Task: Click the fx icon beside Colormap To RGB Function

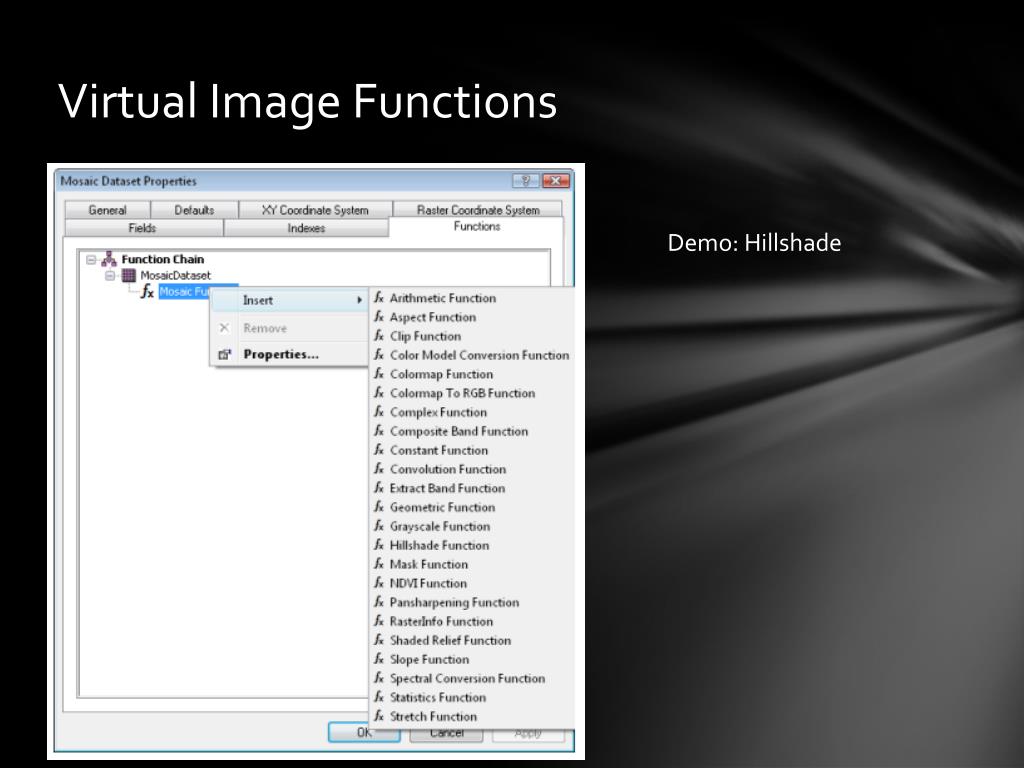Action: (x=379, y=392)
